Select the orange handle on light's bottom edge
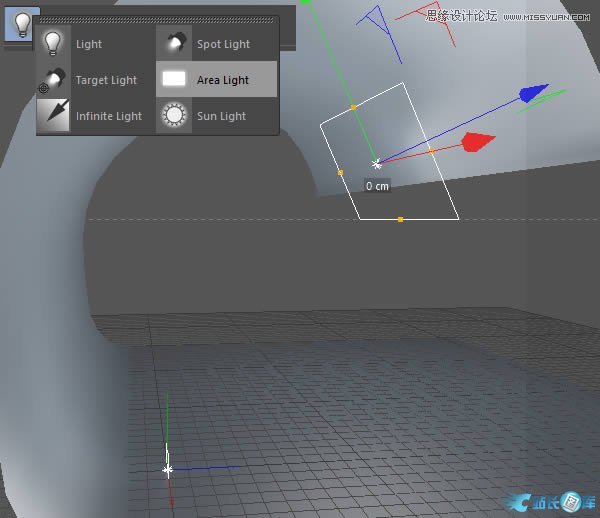Screen dimensions: 600x518 click(x=400, y=218)
